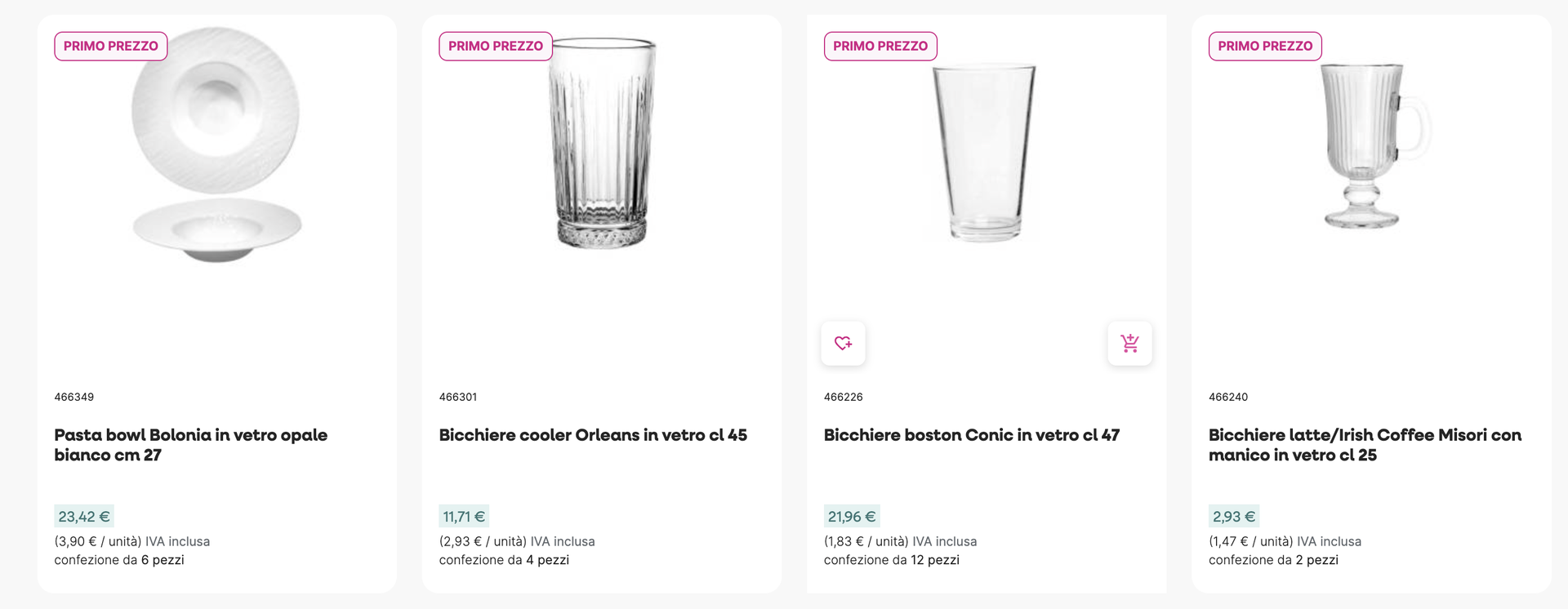Click product code 466240
1568x609 pixels.
[x=1227, y=397]
